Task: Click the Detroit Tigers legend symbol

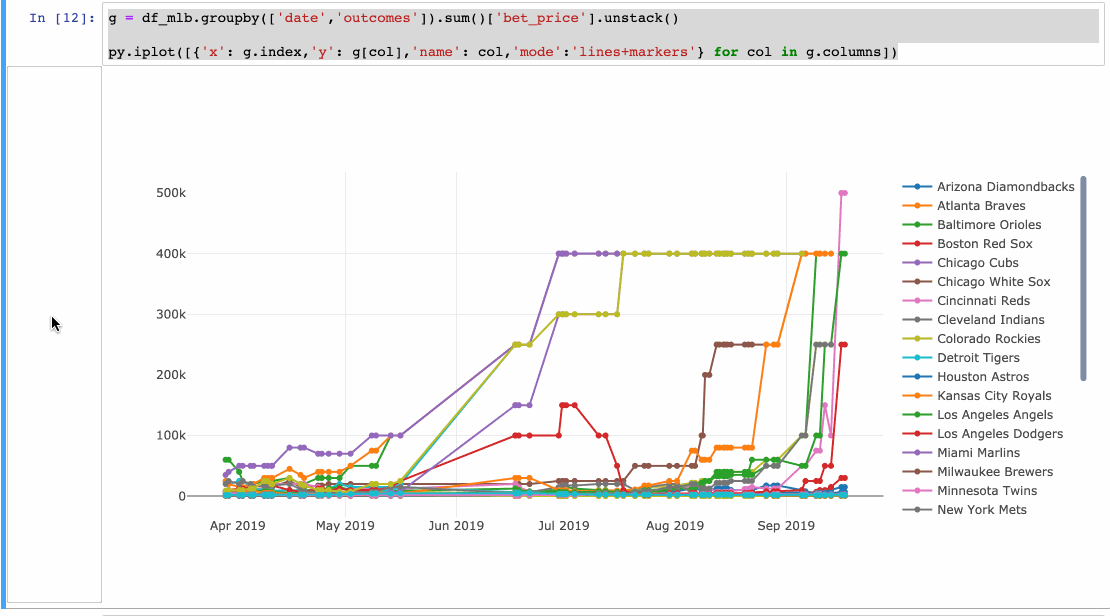Action: [919, 357]
